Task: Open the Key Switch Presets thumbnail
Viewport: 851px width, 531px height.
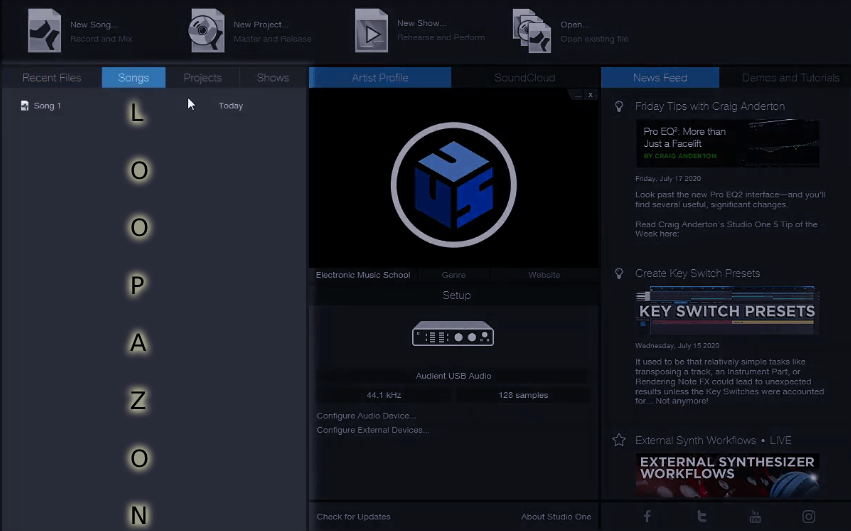Action: [x=727, y=311]
